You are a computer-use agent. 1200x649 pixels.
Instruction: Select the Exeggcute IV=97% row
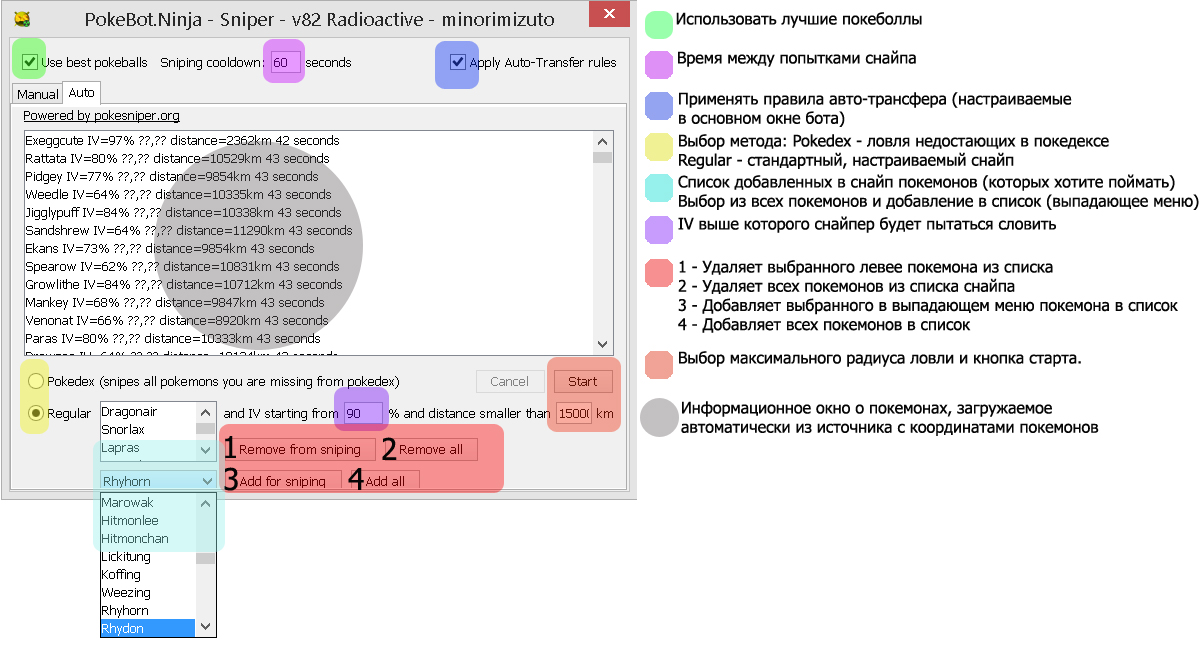308,141
